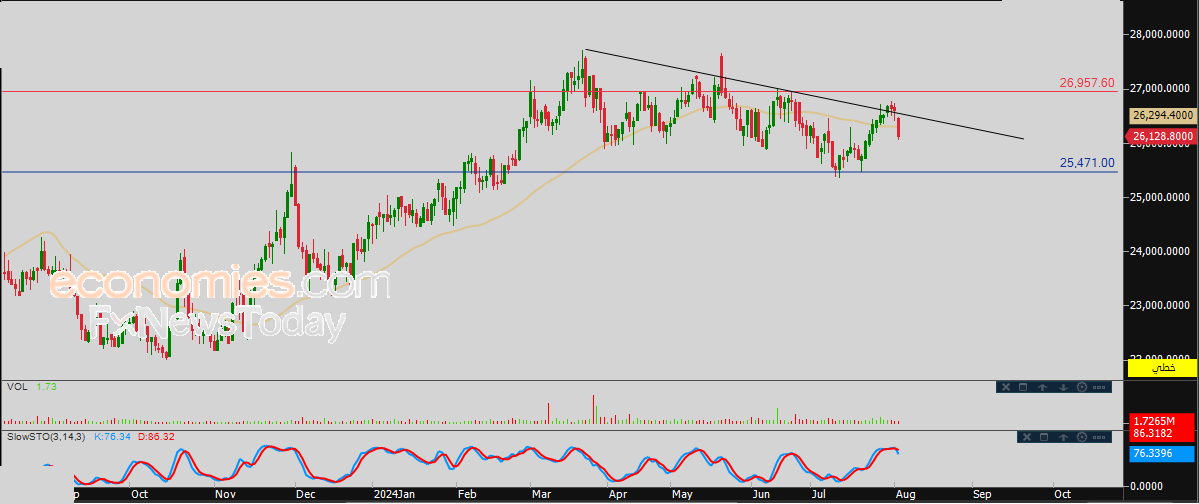Open more options for SlowSTO panel

pos(1099,437)
